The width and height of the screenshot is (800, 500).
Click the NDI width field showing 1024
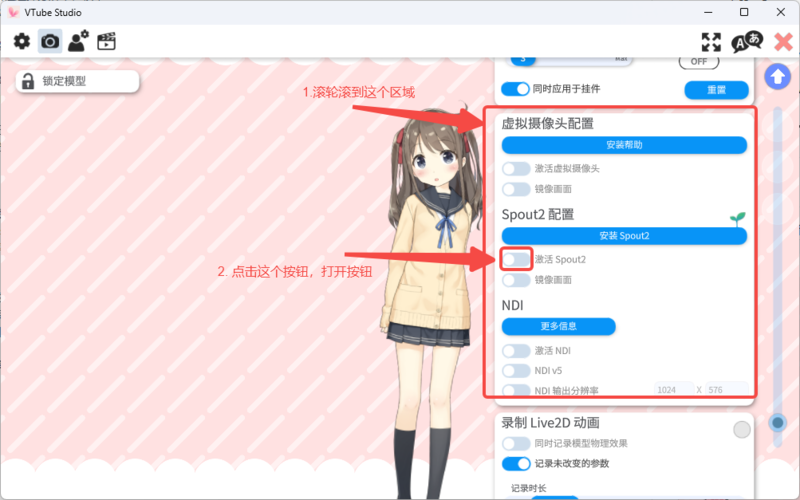673,390
